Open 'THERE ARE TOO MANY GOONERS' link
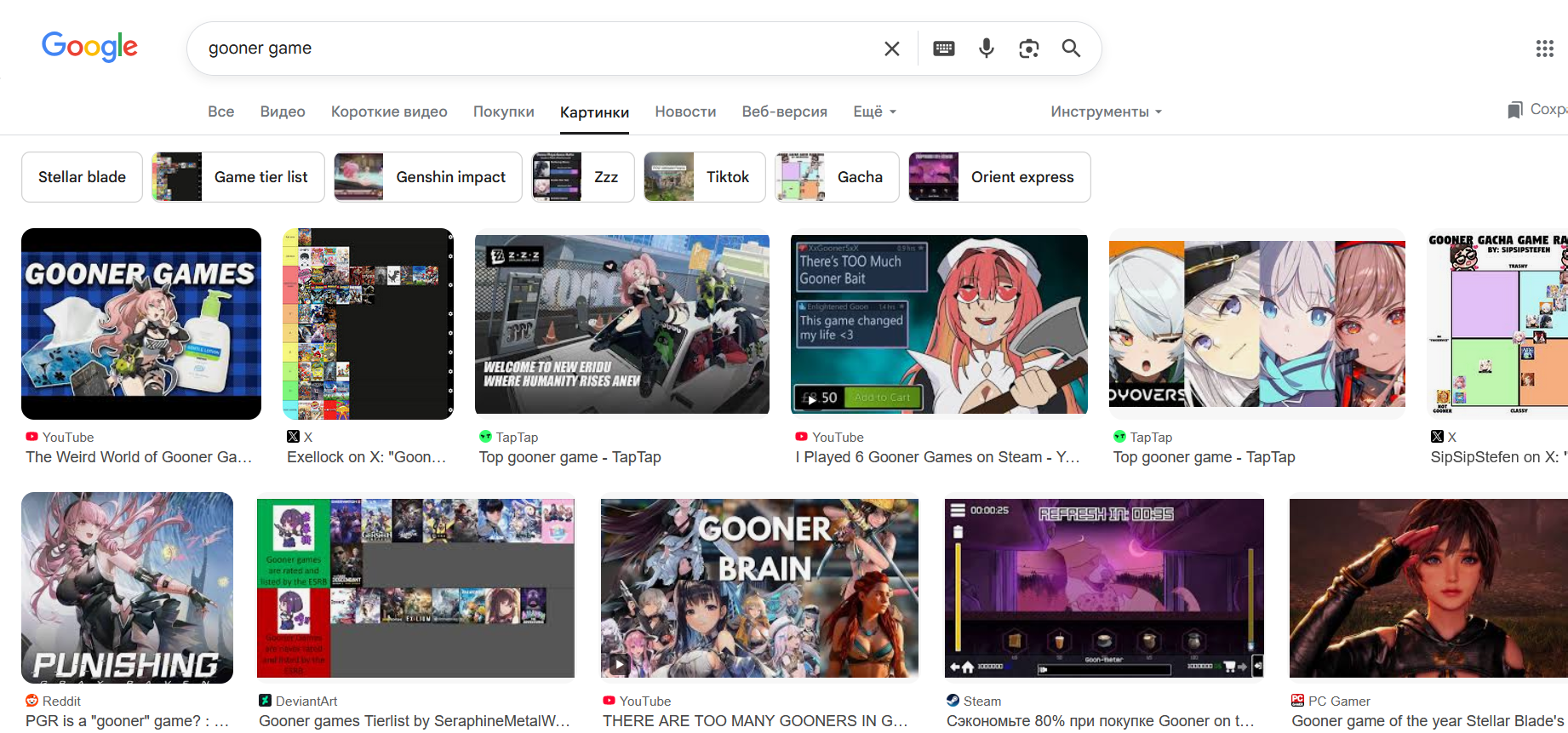 756,721
